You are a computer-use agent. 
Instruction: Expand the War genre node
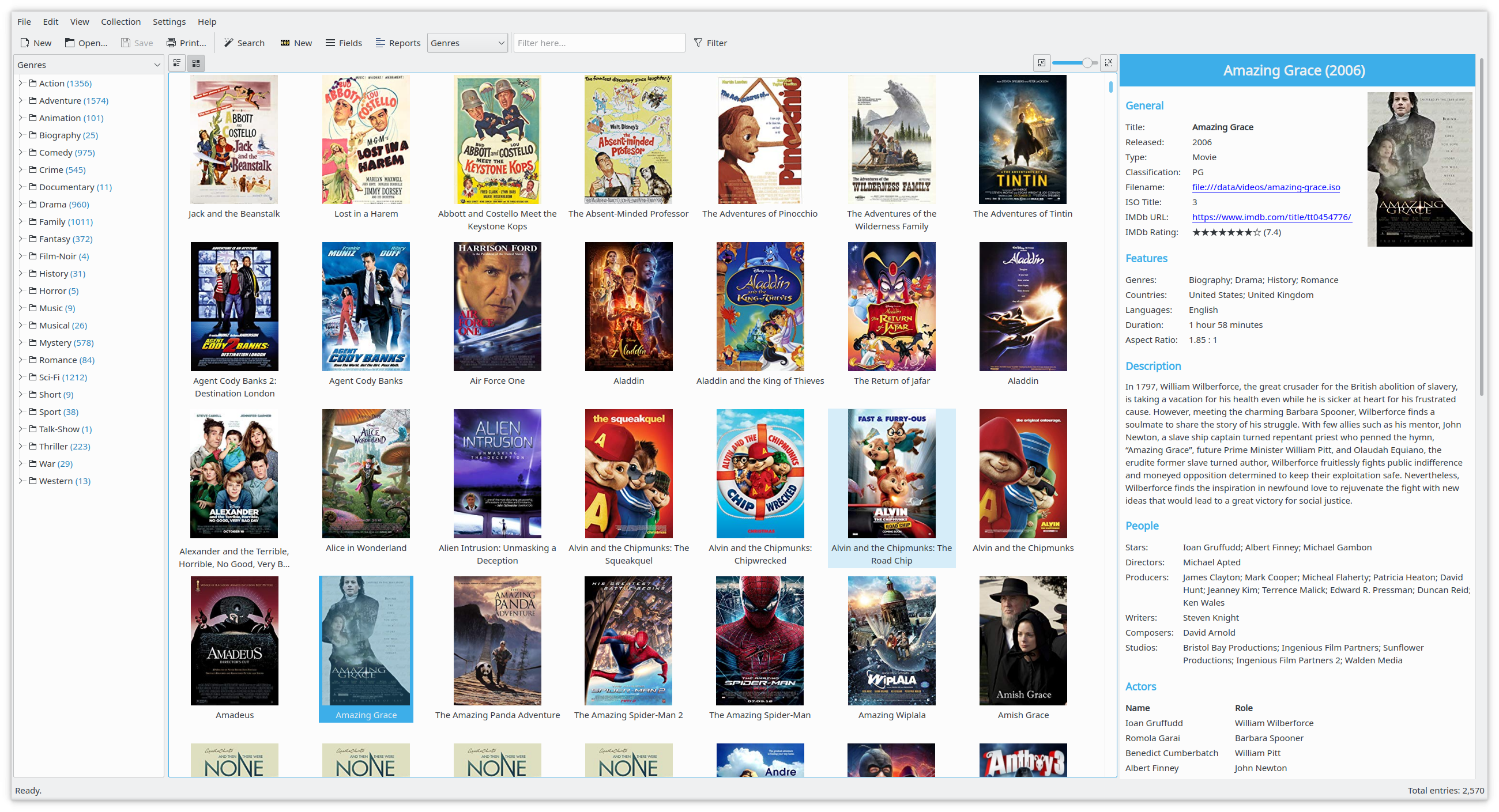[x=21, y=463]
